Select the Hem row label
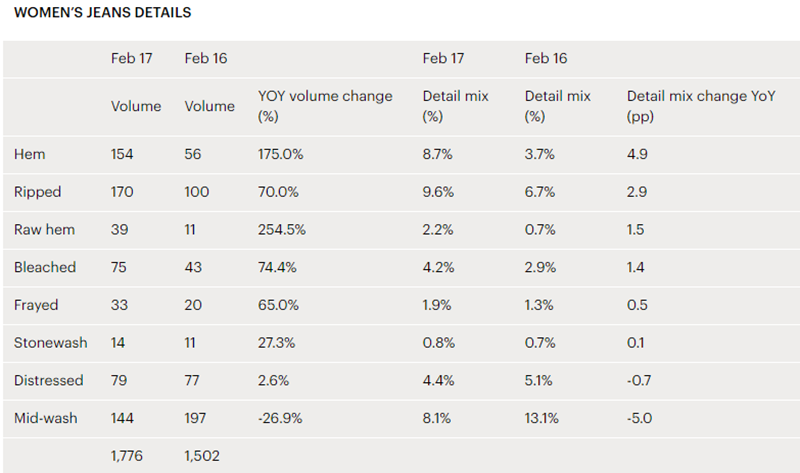 click(30, 154)
